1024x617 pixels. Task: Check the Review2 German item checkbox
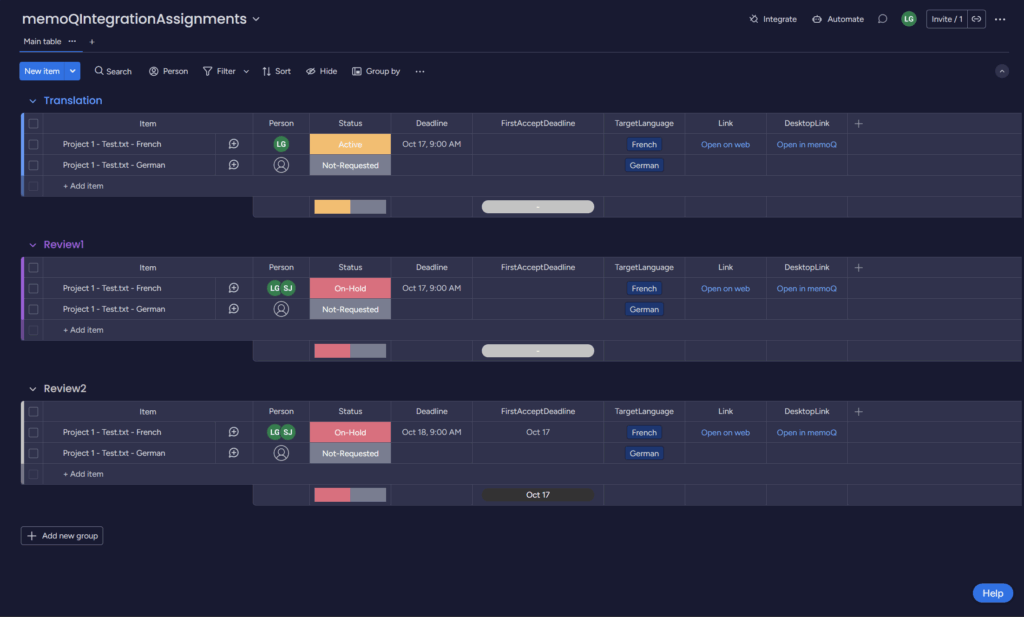click(x=33, y=453)
